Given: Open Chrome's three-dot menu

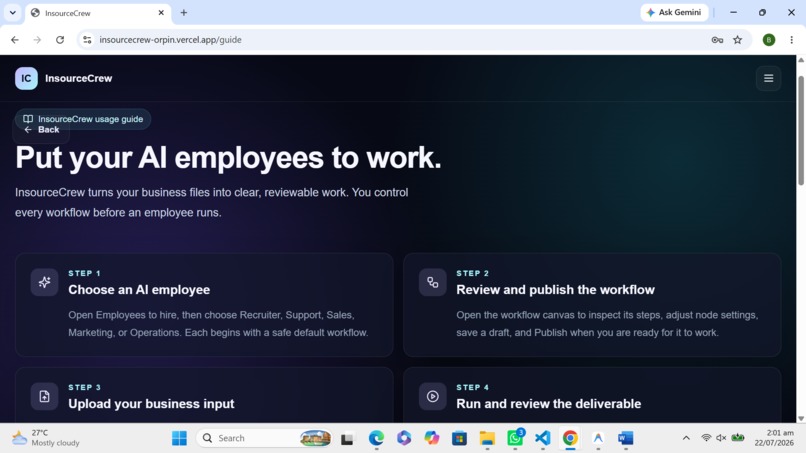Looking at the screenshot, I should (792, 40).
